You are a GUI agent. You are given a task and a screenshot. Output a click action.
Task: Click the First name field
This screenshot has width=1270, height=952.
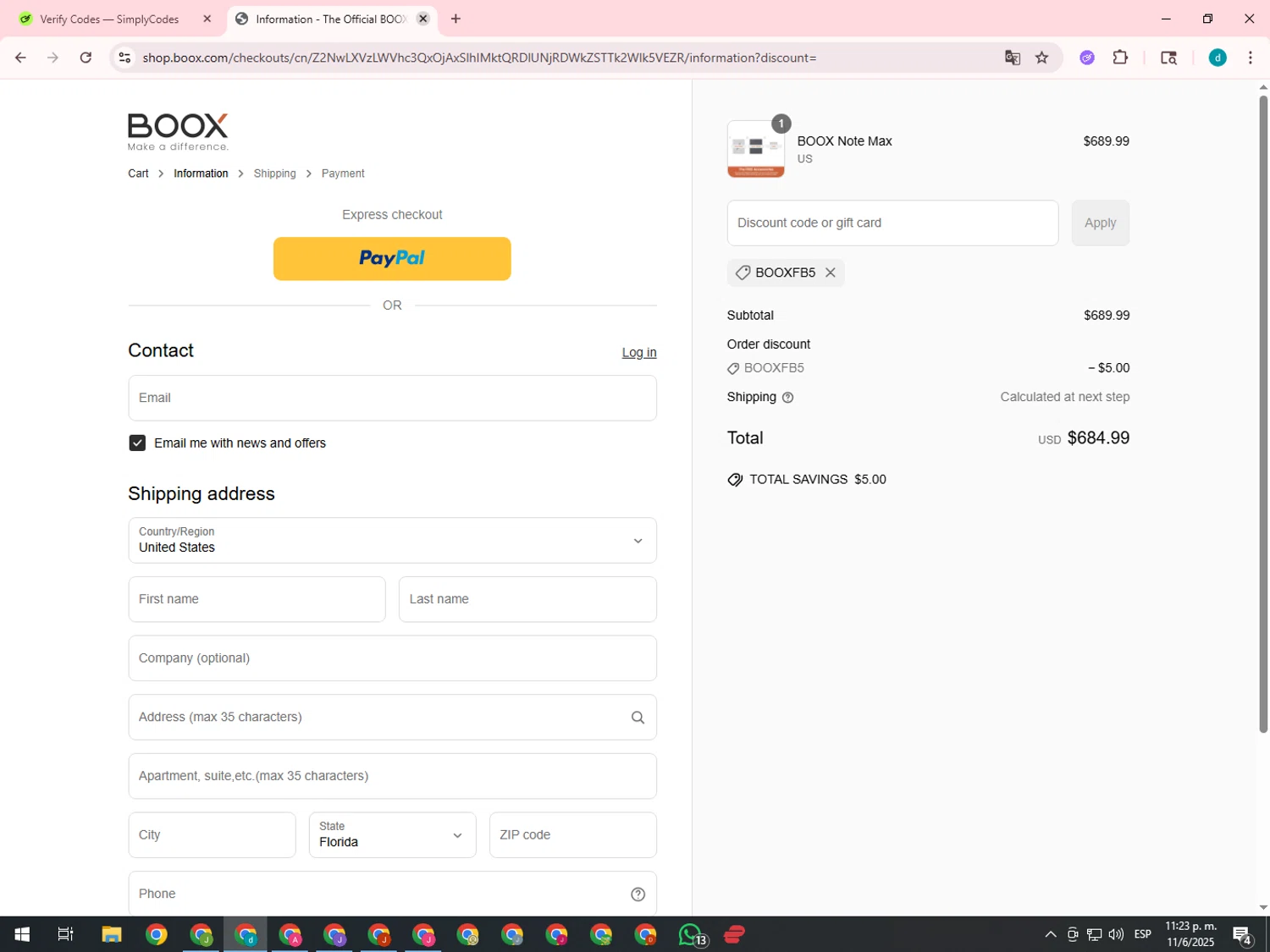pos(257,600)
